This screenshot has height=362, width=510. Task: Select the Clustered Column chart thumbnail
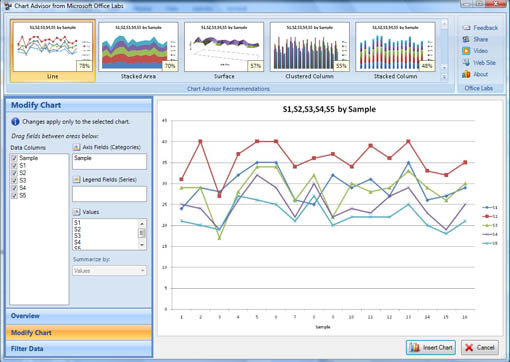pos(309,51)
